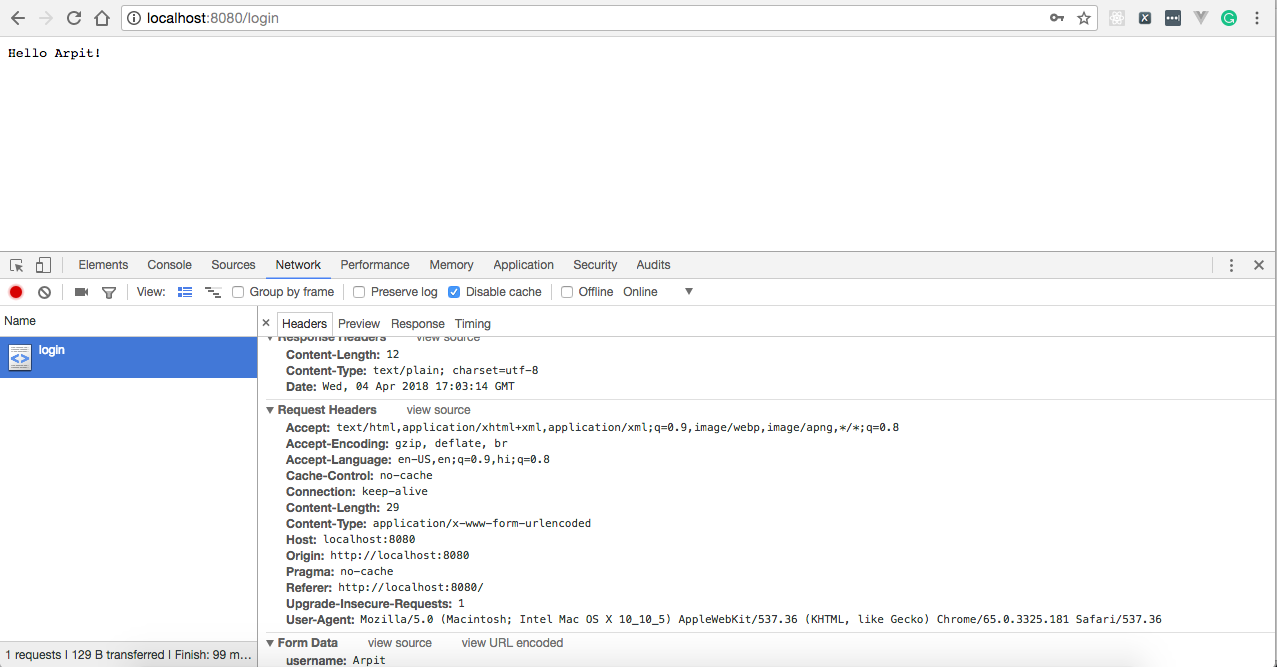Switch to the Console tab
This screenshot has width=1277, height=667.
click(x=169, y=265)
